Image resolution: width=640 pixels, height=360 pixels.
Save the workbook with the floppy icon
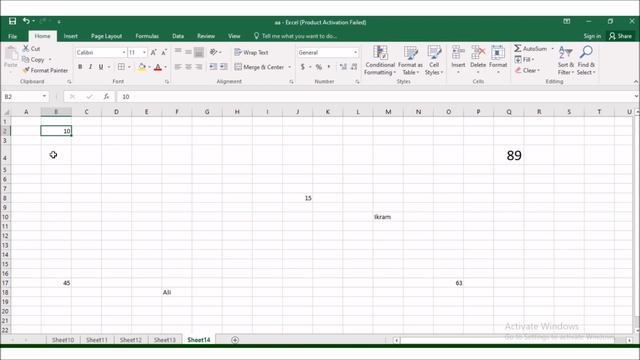12,21
